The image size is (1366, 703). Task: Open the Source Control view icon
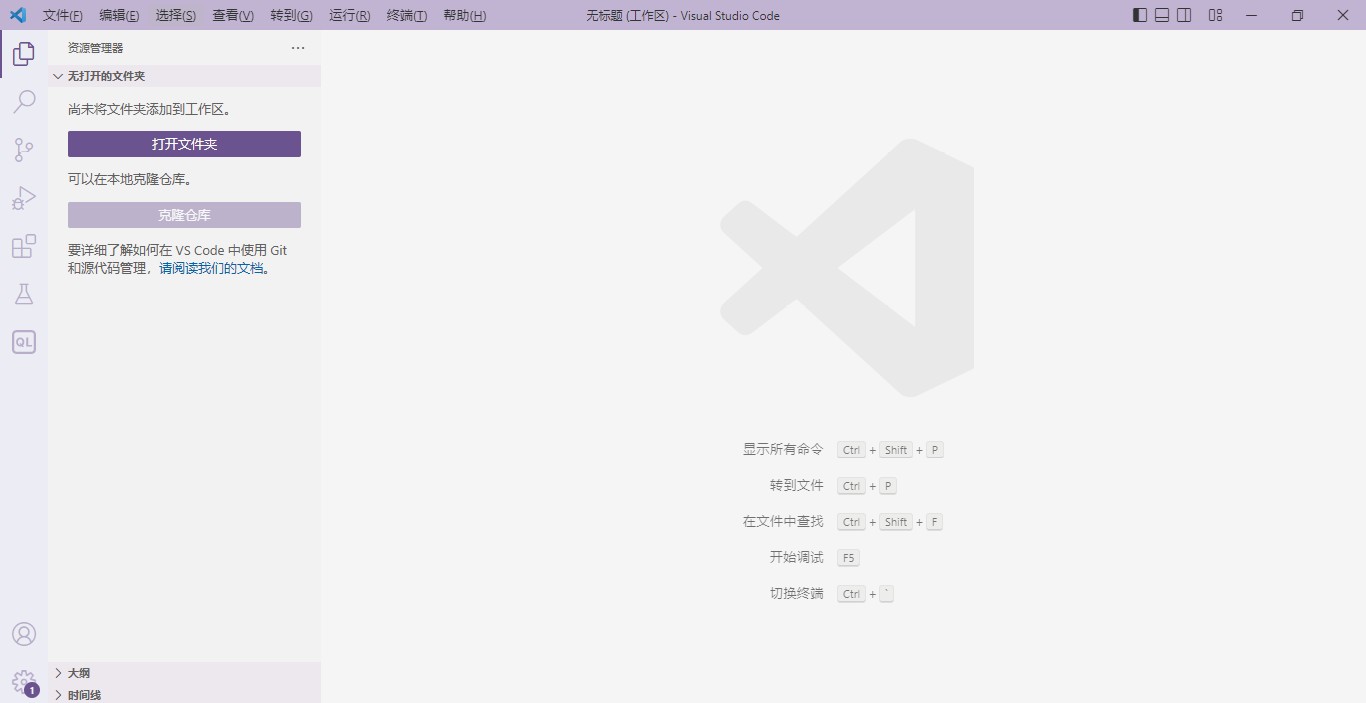tap(23, 150)
